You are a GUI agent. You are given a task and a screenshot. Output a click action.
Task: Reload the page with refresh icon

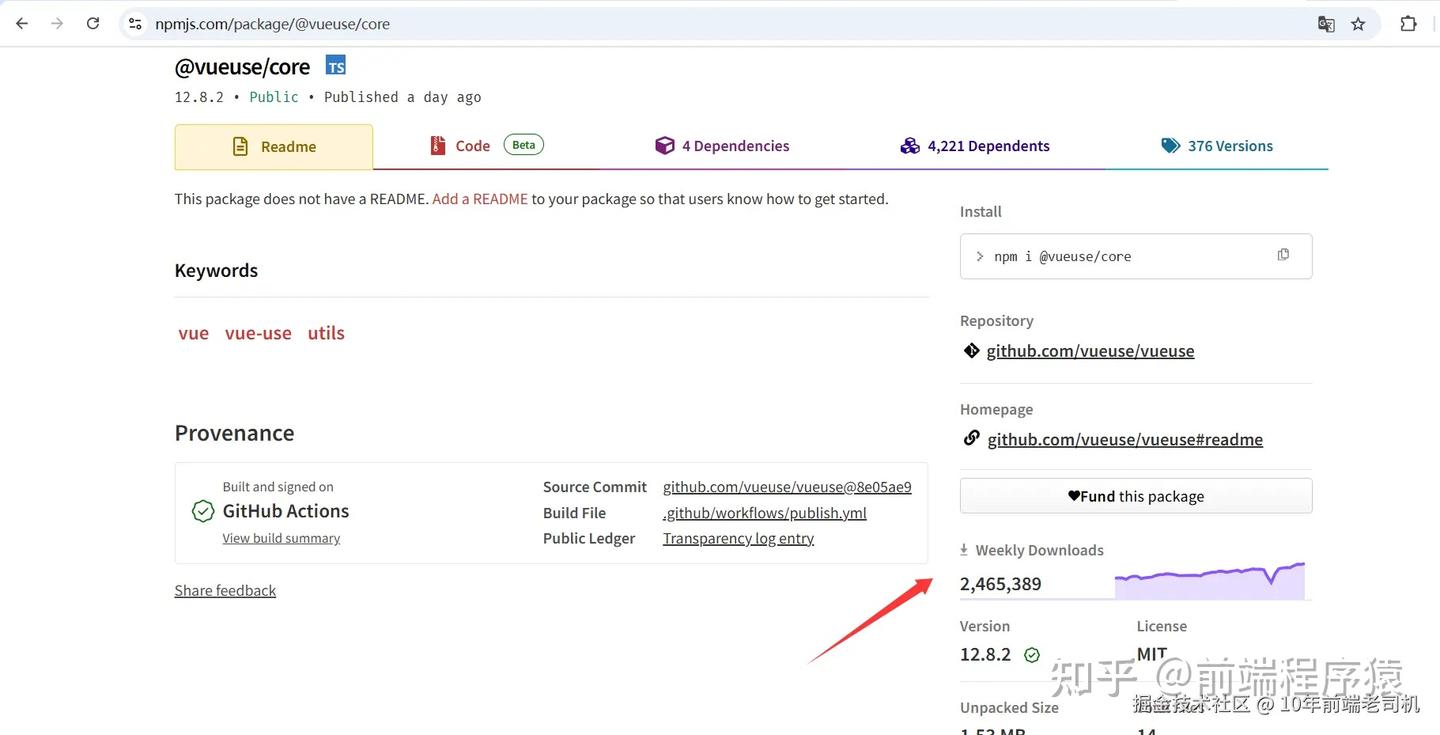tap(93, 23)
